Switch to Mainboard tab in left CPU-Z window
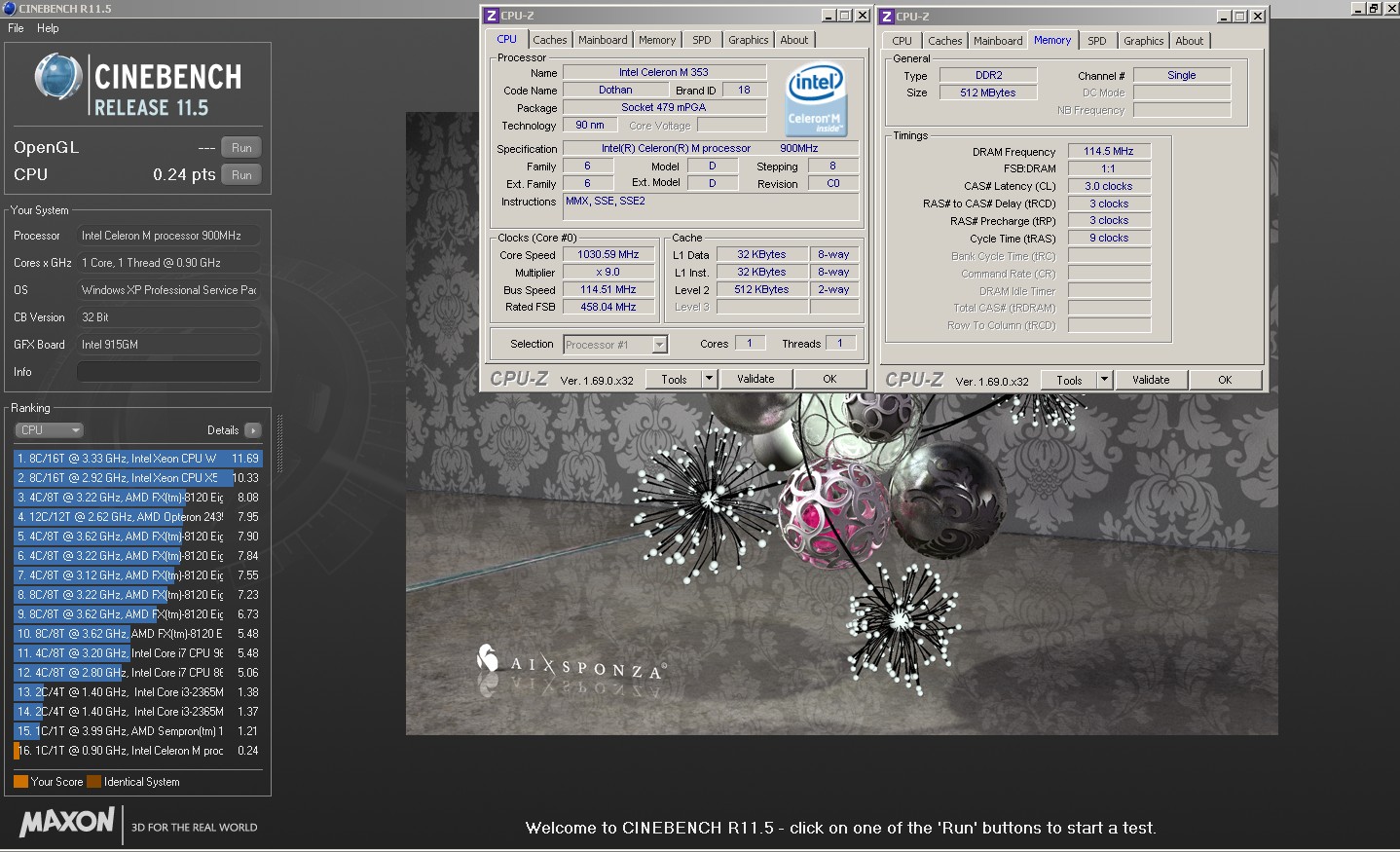1400x852 pixels. (x=603, y=40)
